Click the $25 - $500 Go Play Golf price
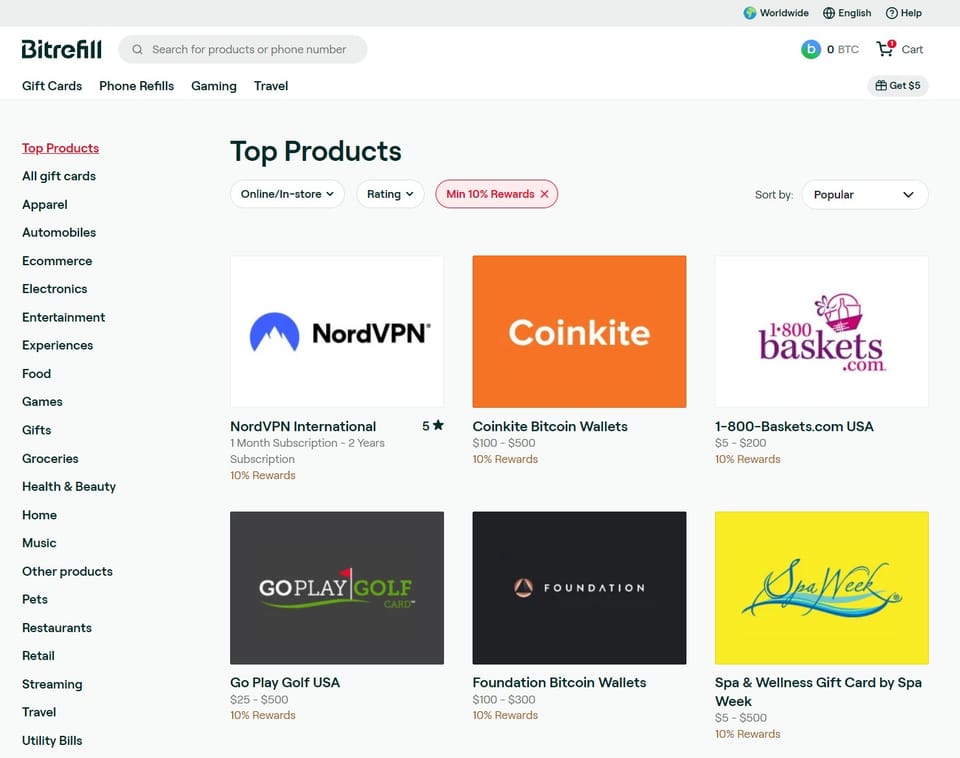Screen dimensions: 960x758 [x=259, y=699]
